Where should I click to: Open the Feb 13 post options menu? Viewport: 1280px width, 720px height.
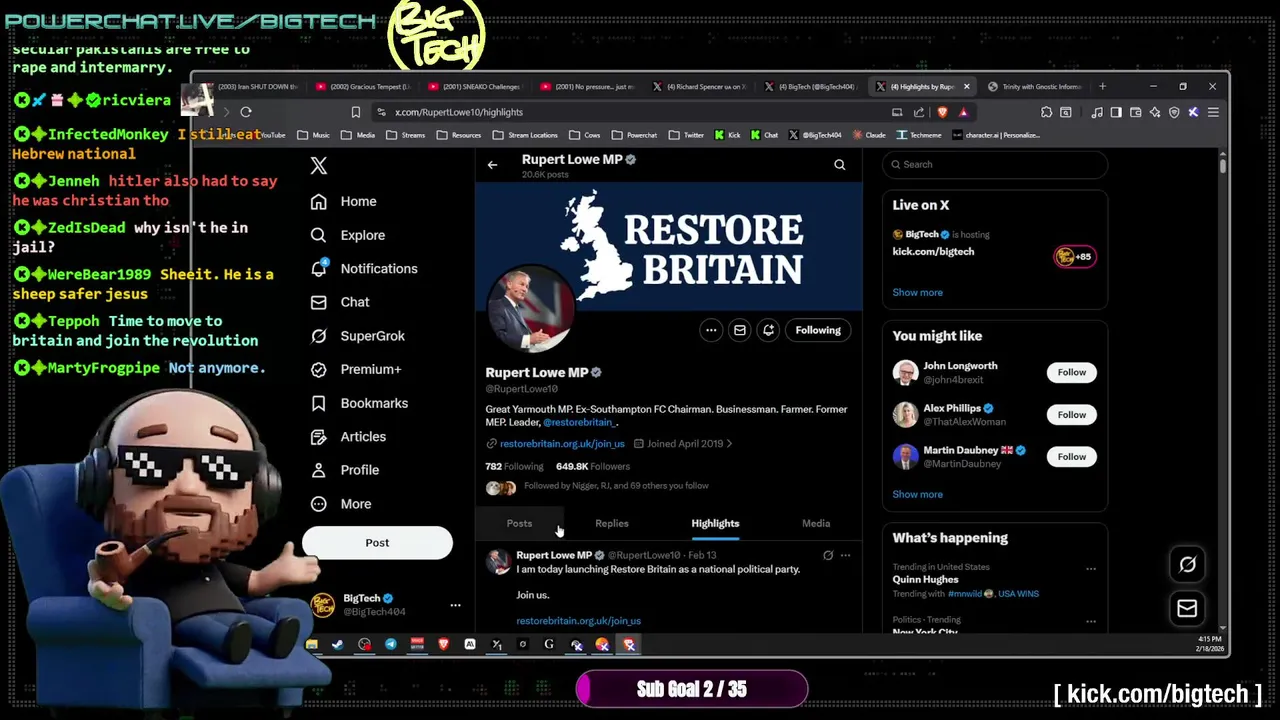click(x=845, y=555)
